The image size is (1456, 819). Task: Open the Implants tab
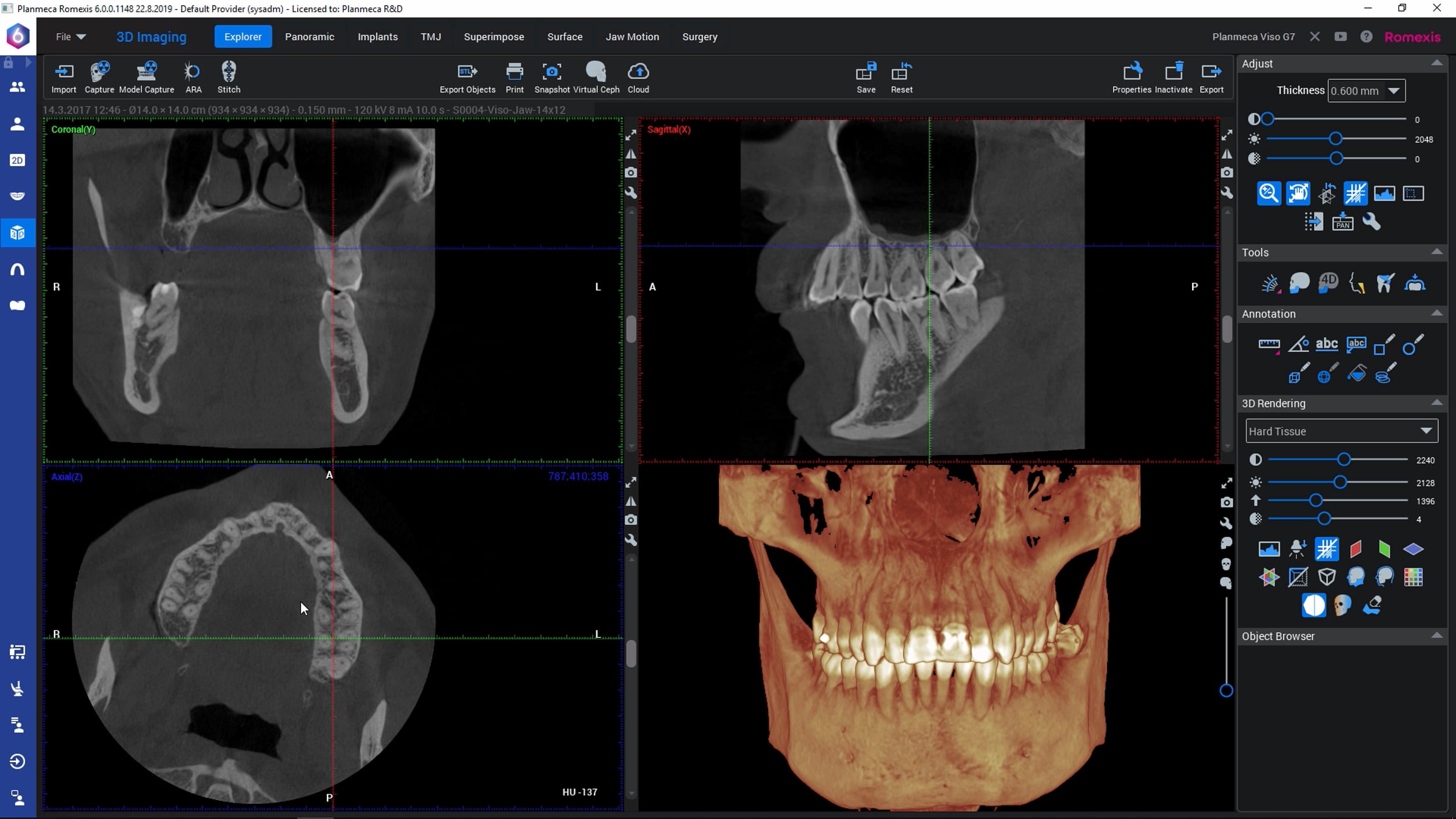click(377, 36)
